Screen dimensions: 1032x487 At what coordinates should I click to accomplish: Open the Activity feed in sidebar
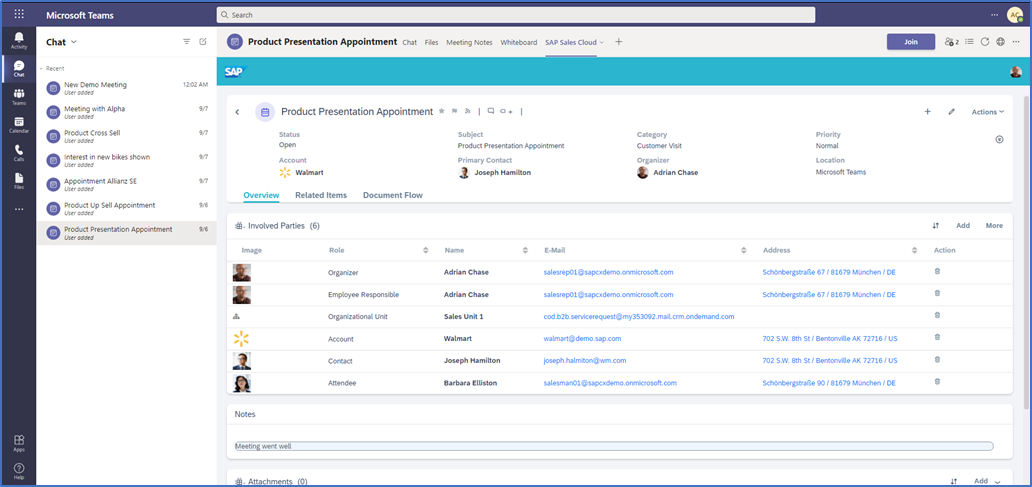pyautogui.click(x=19, y=40)
